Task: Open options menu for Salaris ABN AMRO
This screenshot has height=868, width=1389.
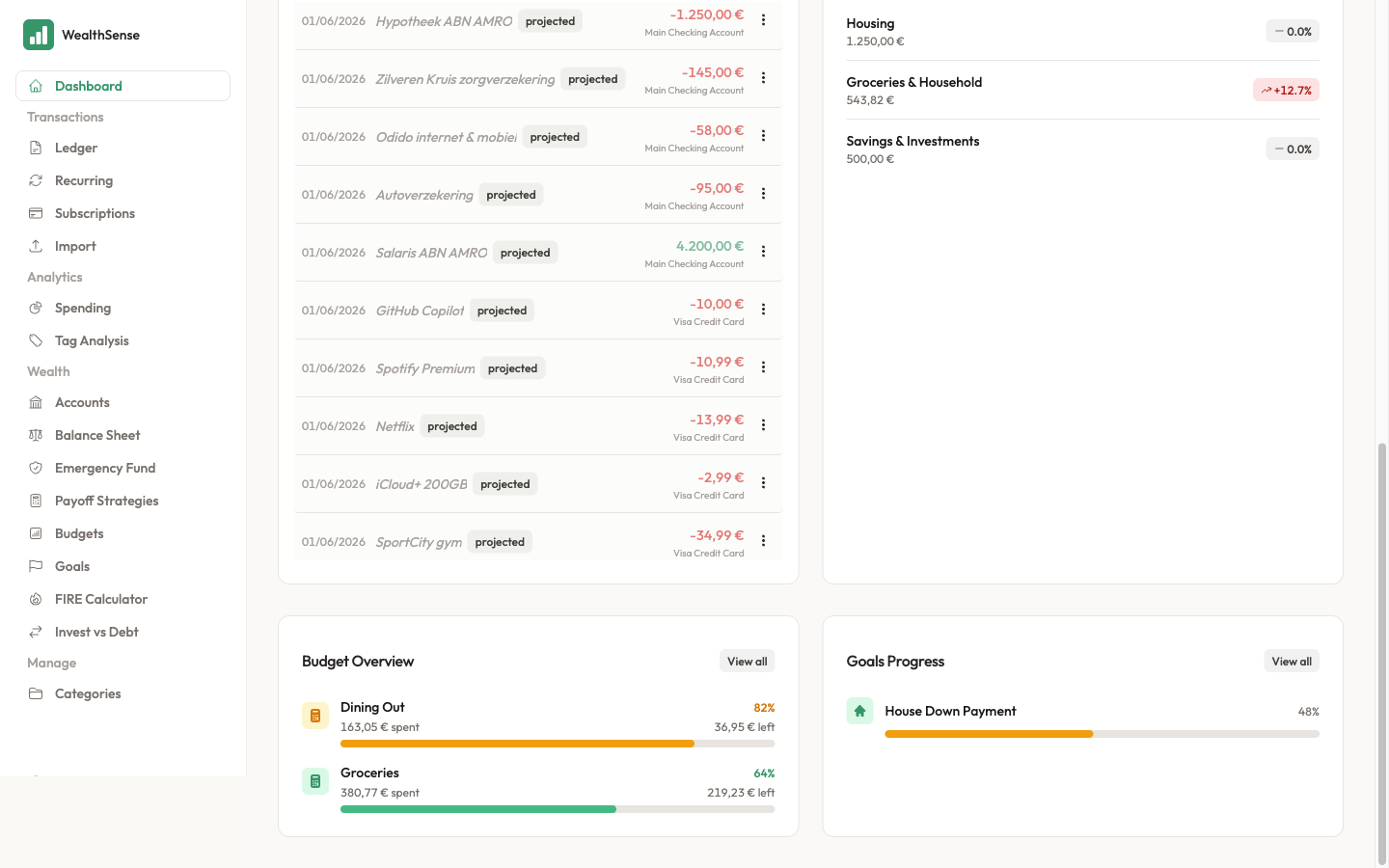Action: 763,252
